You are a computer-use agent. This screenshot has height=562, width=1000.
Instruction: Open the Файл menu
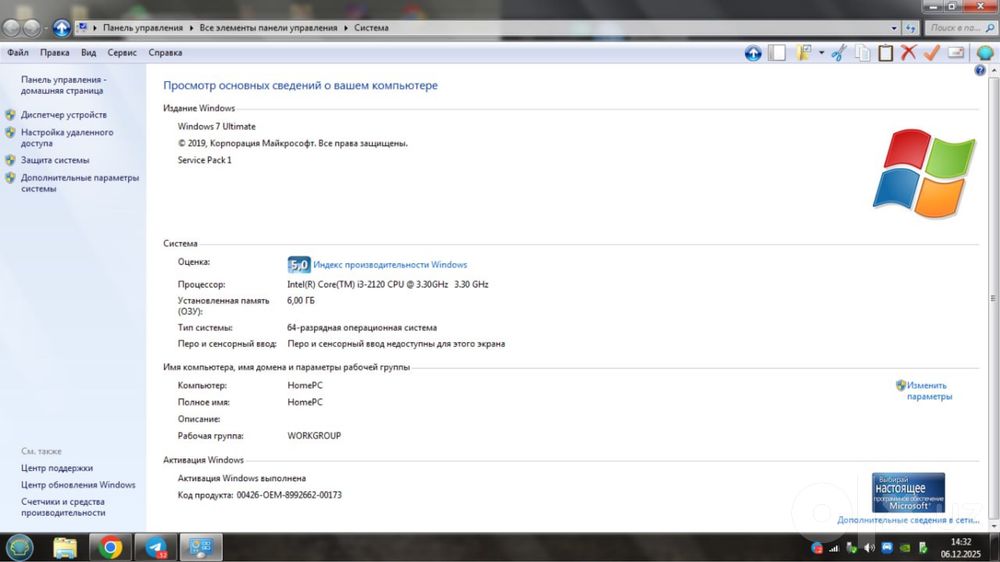click(x=18, y=52)
